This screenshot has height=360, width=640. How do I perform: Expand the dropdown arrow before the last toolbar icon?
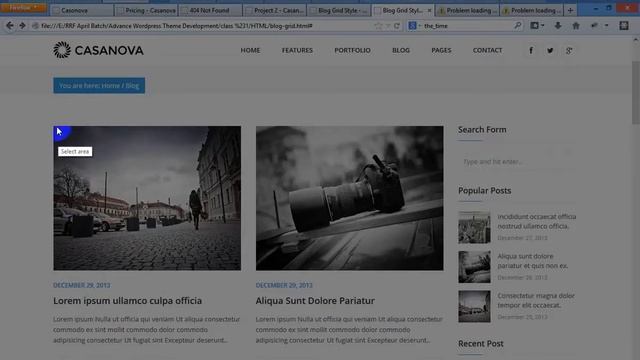(x=607, y=26)
